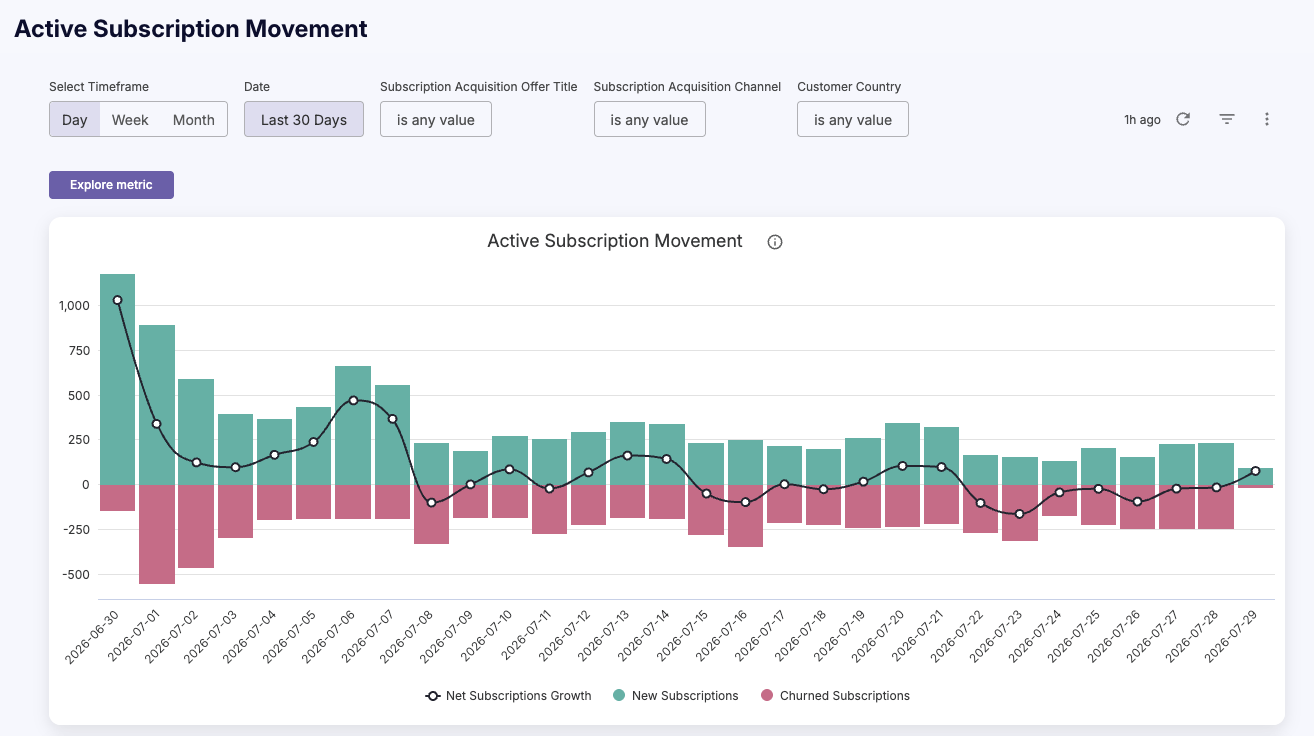This screenshot has width=1314, height=736.
Task: Click the chart info icon
Action: click(775, 242)
